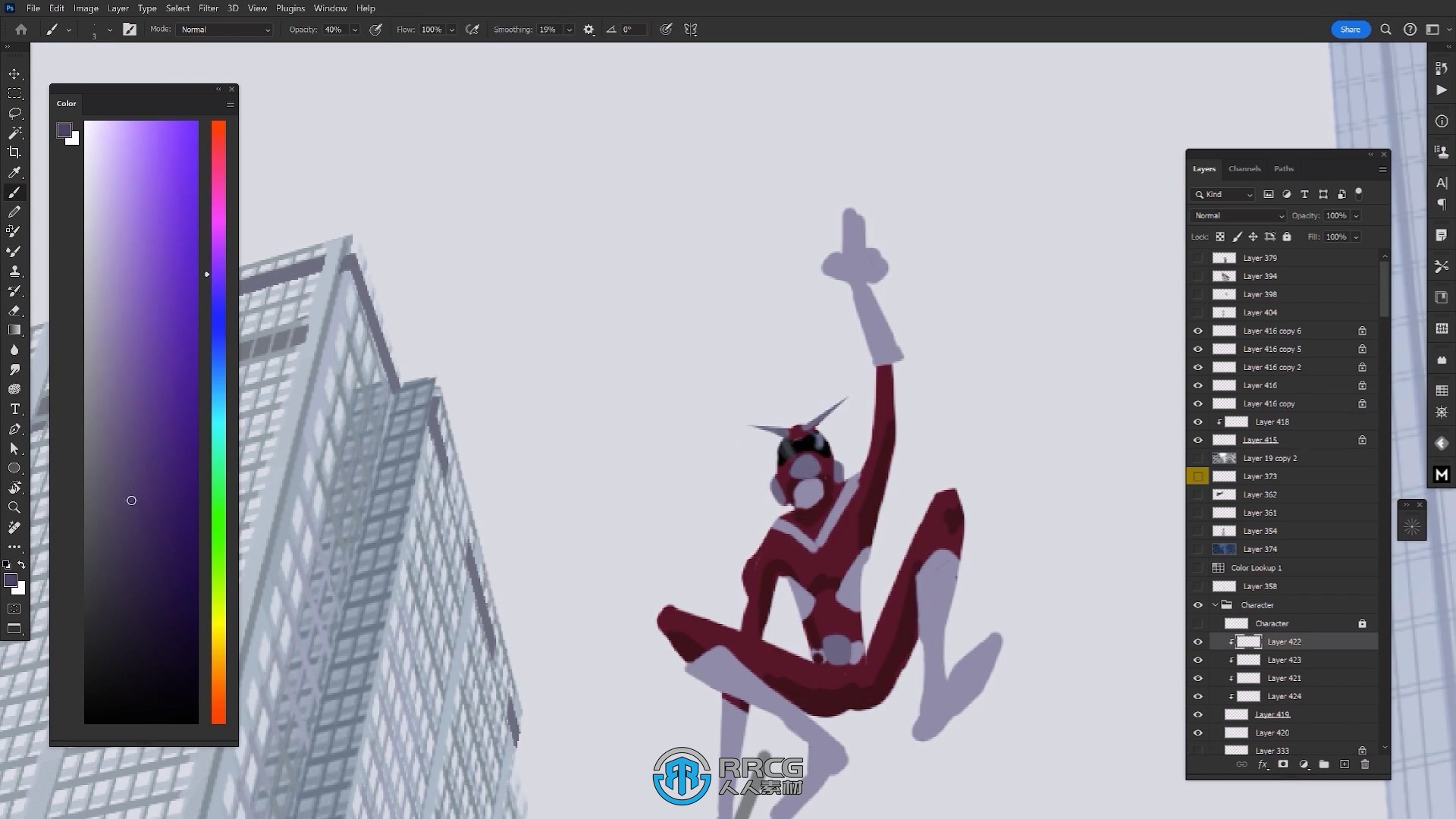Show Layer 373 visibility box

[x=1198, y=476]
